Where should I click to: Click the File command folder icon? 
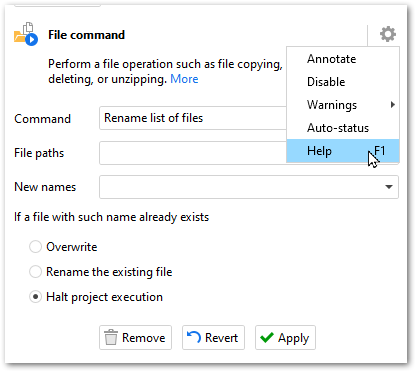[26, 34]
